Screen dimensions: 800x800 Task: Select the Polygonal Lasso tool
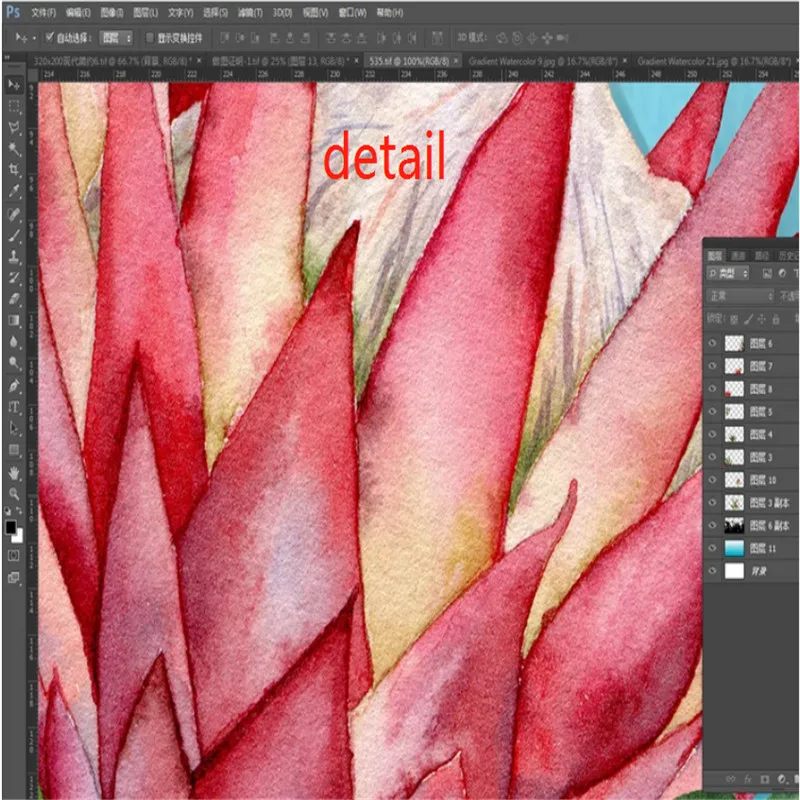[14, 128]
